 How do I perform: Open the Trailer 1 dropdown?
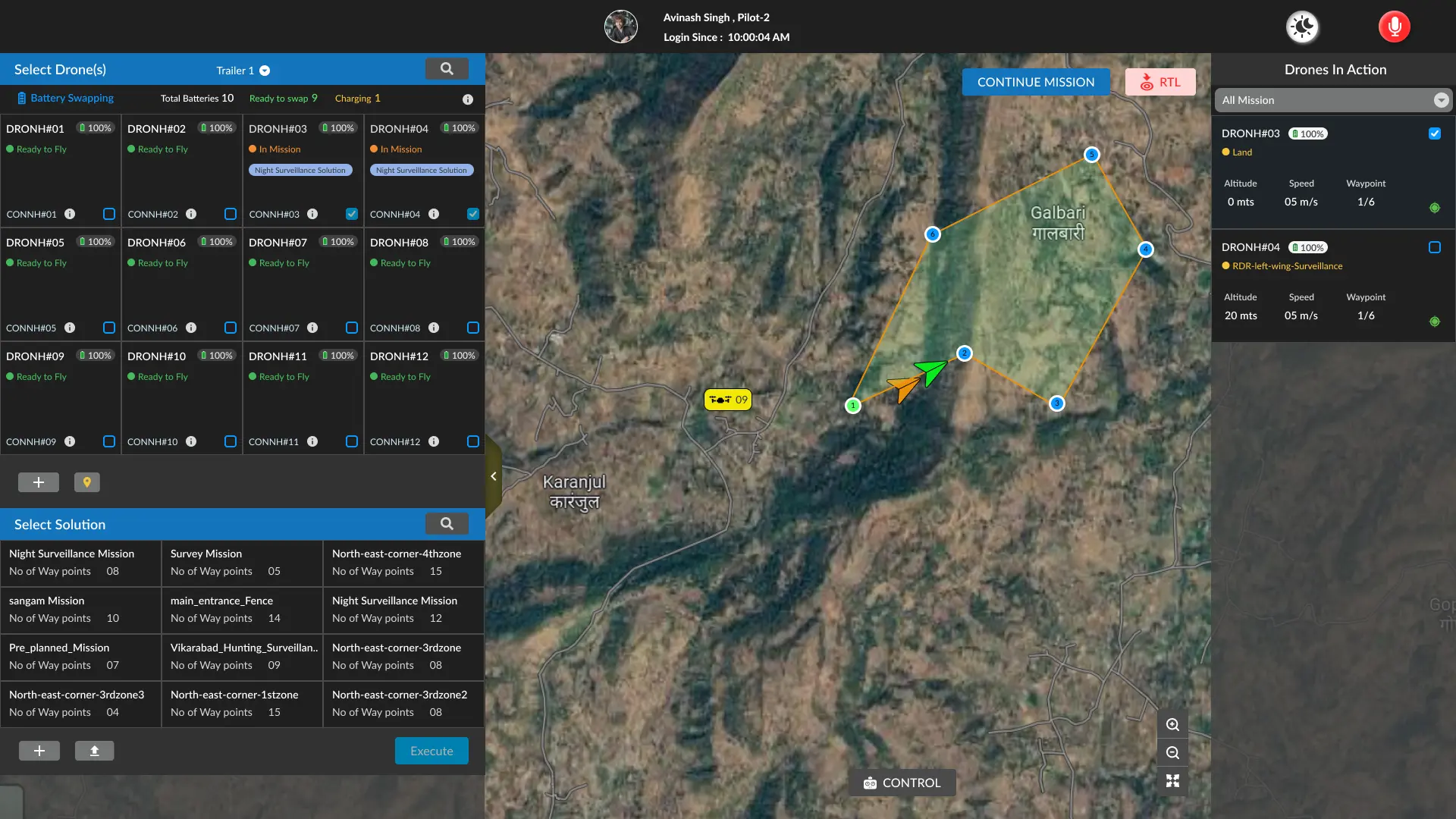(x=265, y=71)
